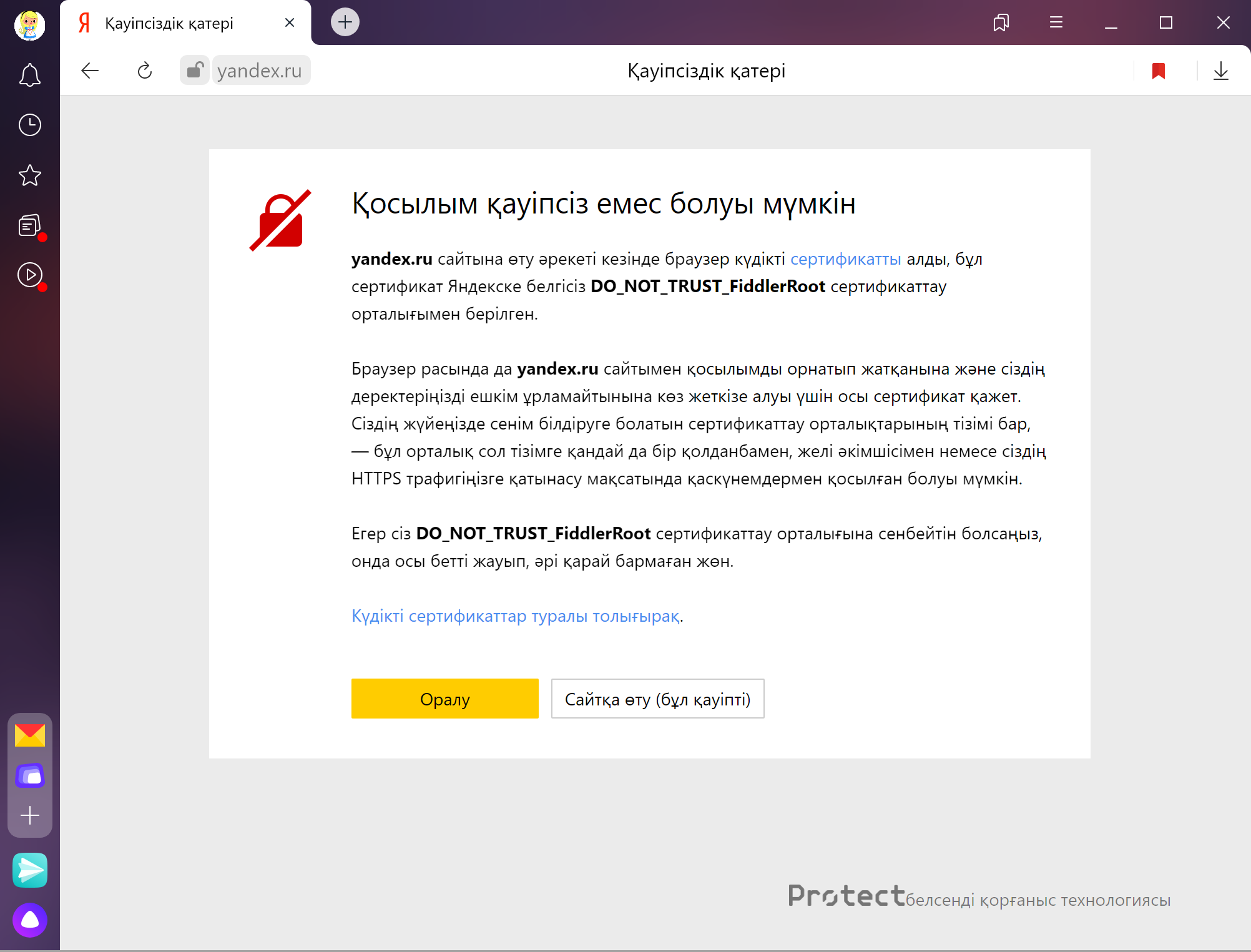Image resolution: width=1251 pixels, height=952 pixels.
Task: Open a new tab with the plus button
Action: (x=345, y=22)
